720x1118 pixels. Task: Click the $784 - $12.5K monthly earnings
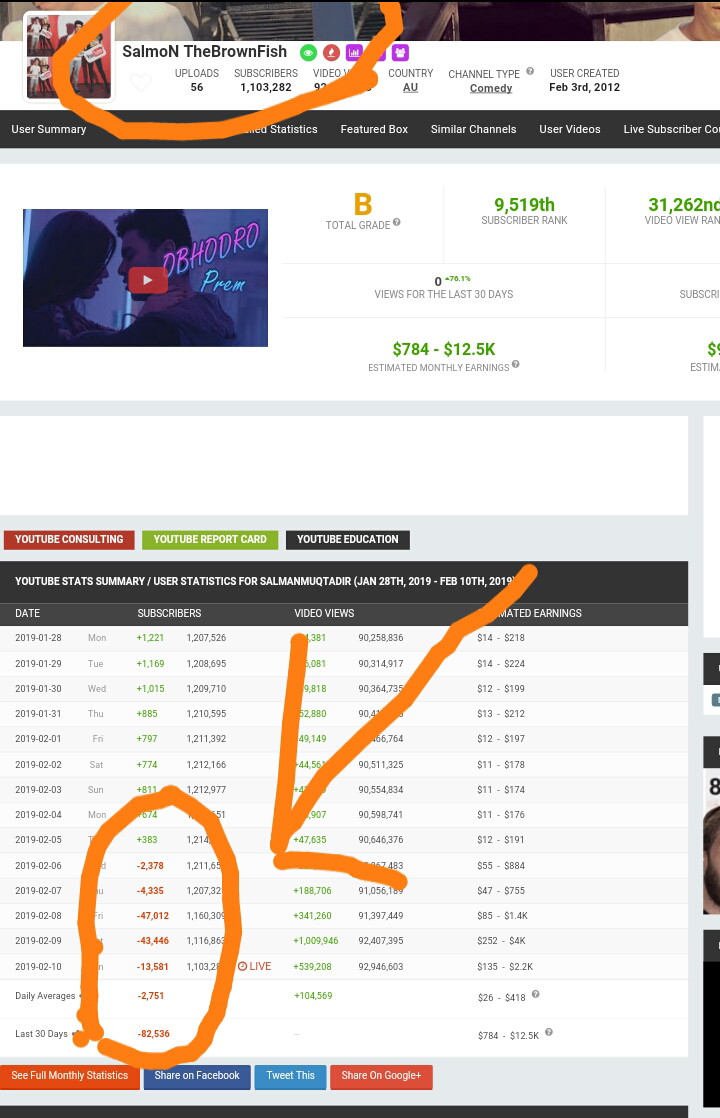(x=443, y=349)
